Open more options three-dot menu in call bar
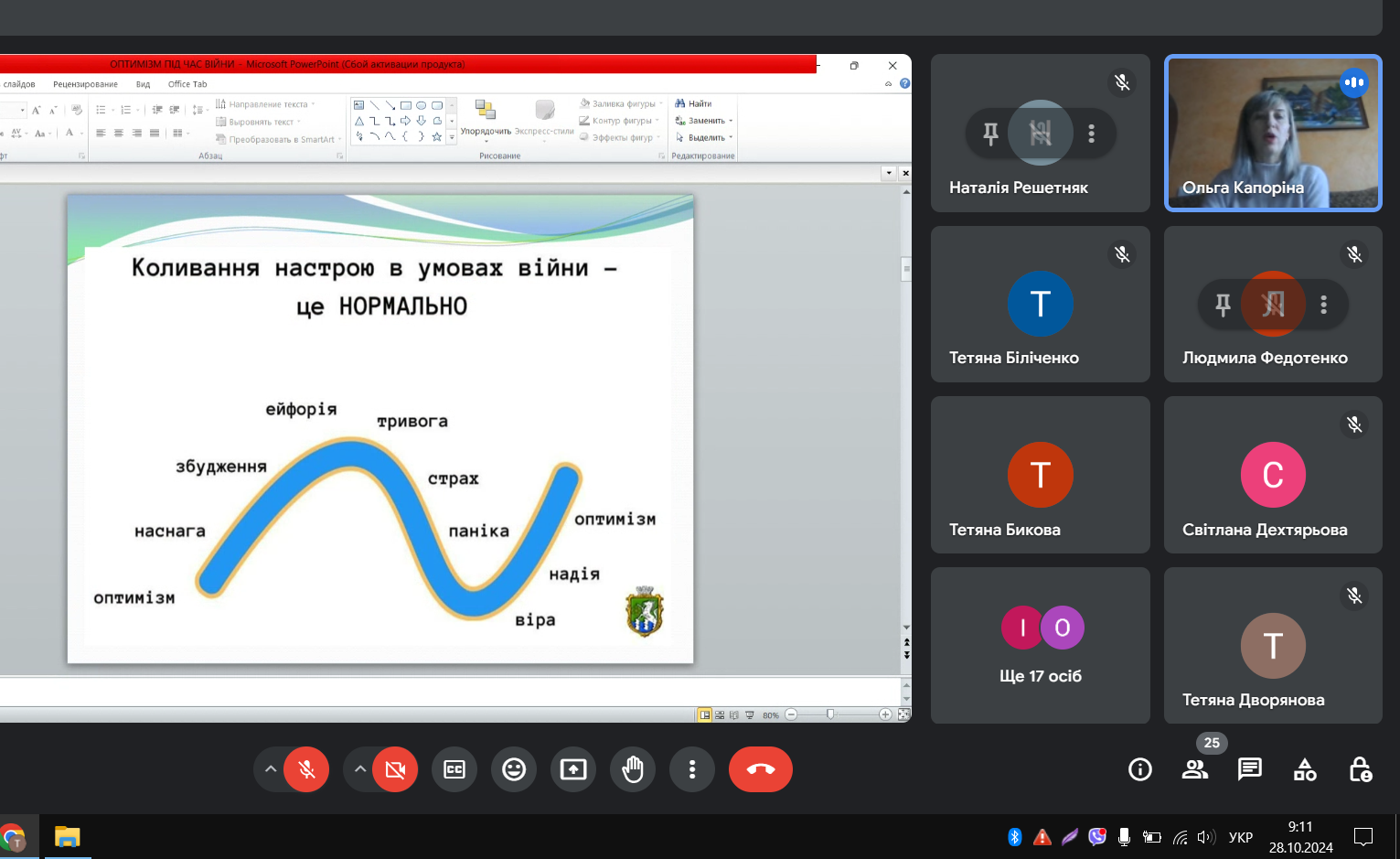Viewport: 1400px width, 859px height. [x=692, y=769]
